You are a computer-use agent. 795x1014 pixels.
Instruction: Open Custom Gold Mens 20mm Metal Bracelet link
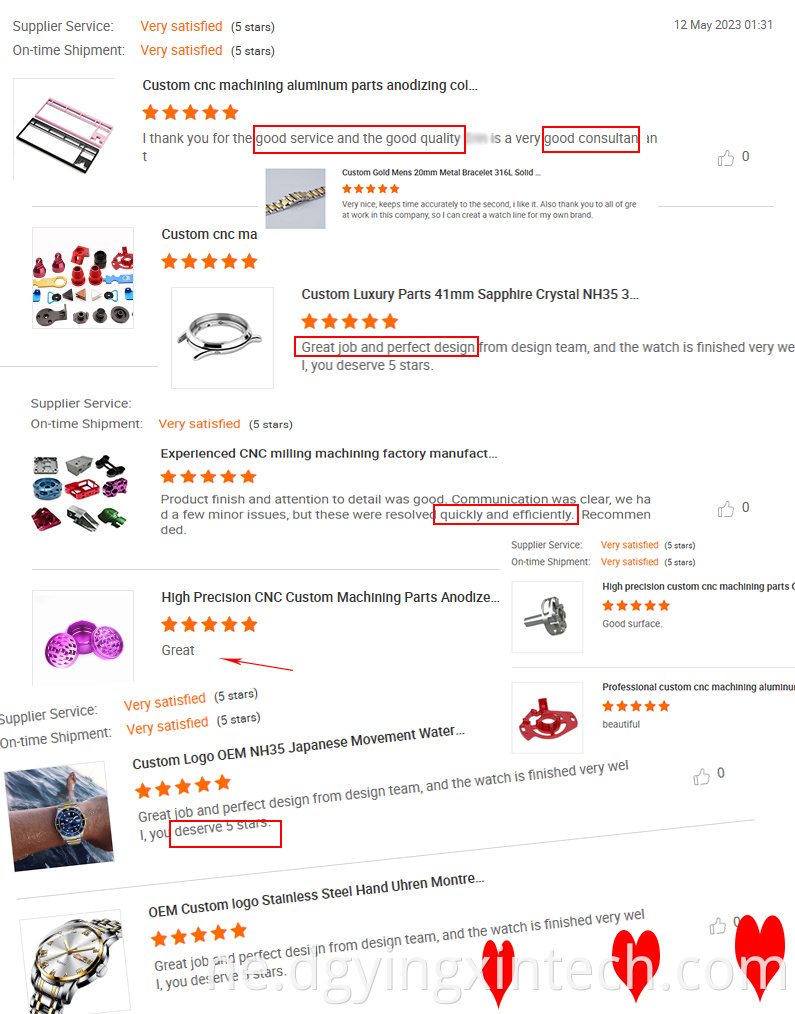[441, 173]
